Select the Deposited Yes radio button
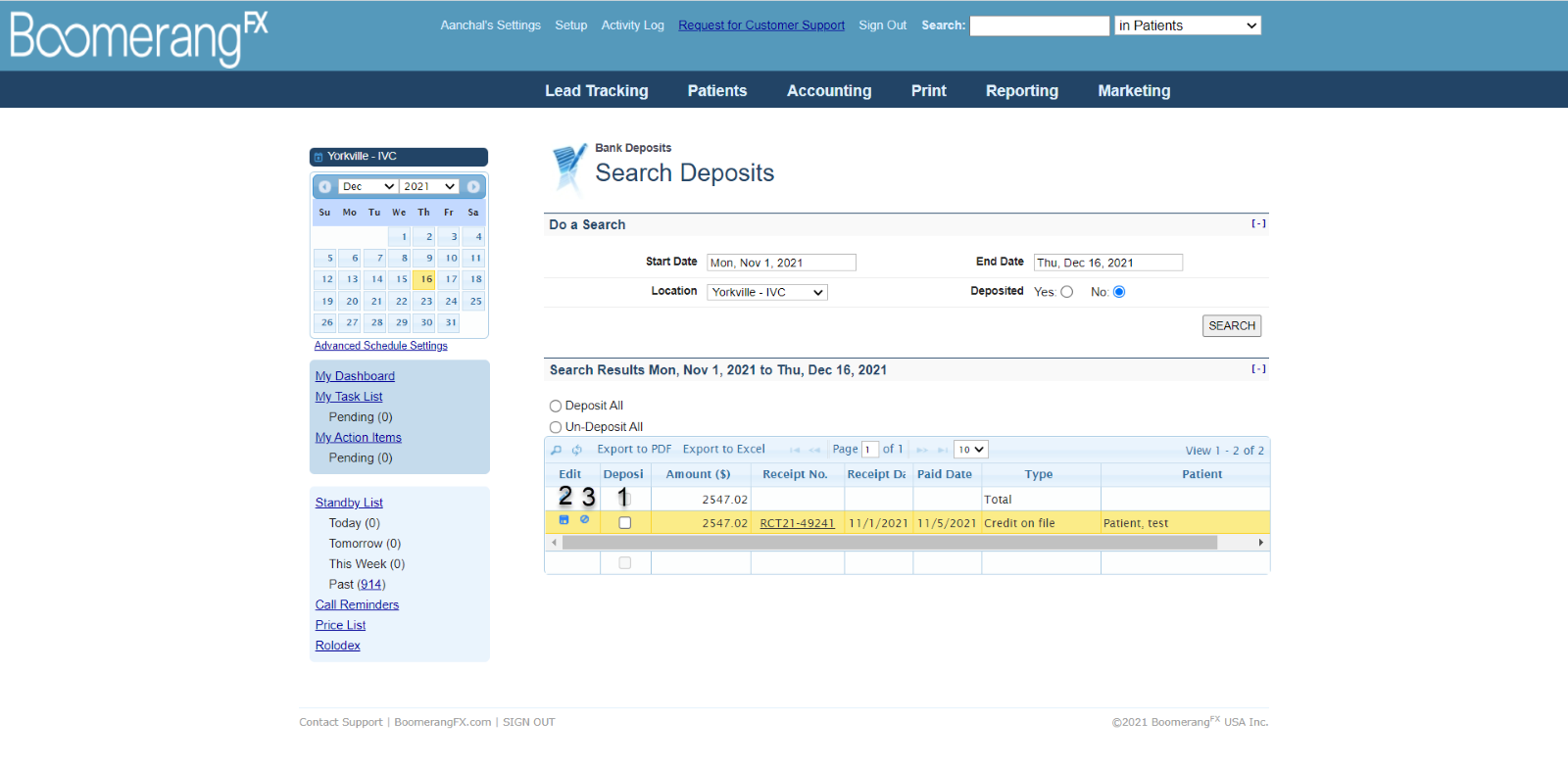The image size is (1568, 769). pos(1067,292)
